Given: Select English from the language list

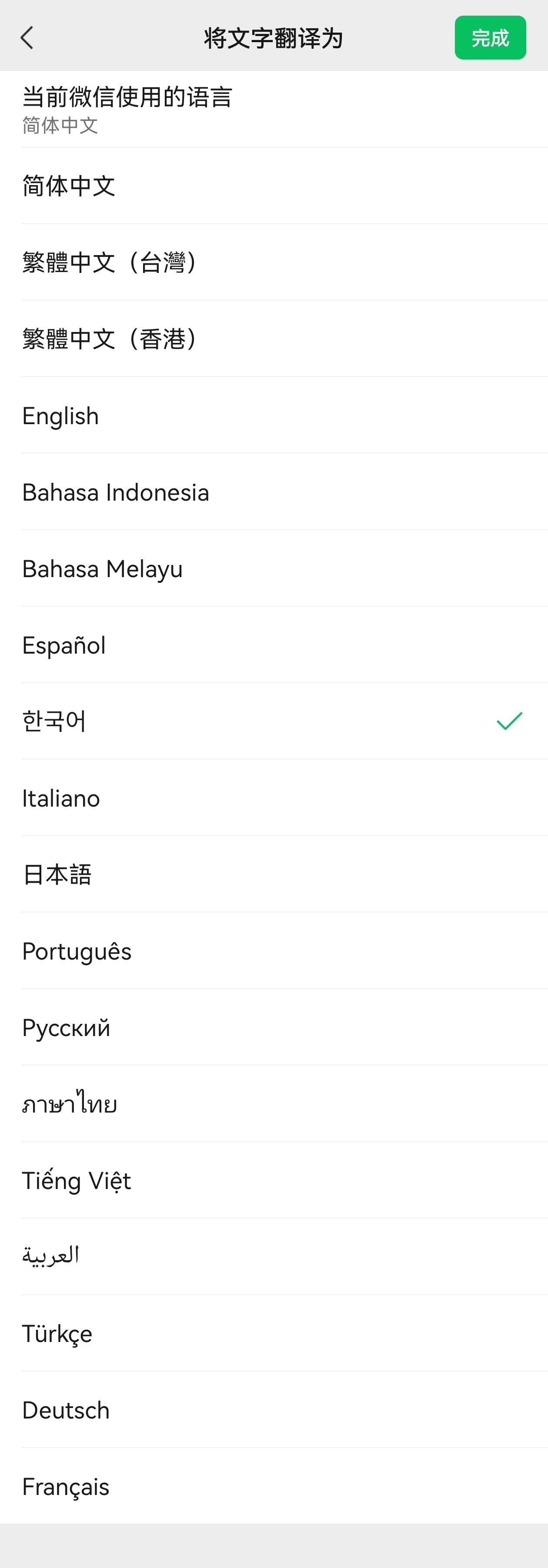Looking at the screenshot, I should pos(60,416).
